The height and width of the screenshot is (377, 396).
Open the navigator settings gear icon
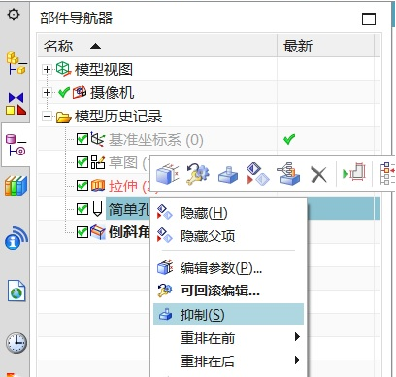pos(13,15)
